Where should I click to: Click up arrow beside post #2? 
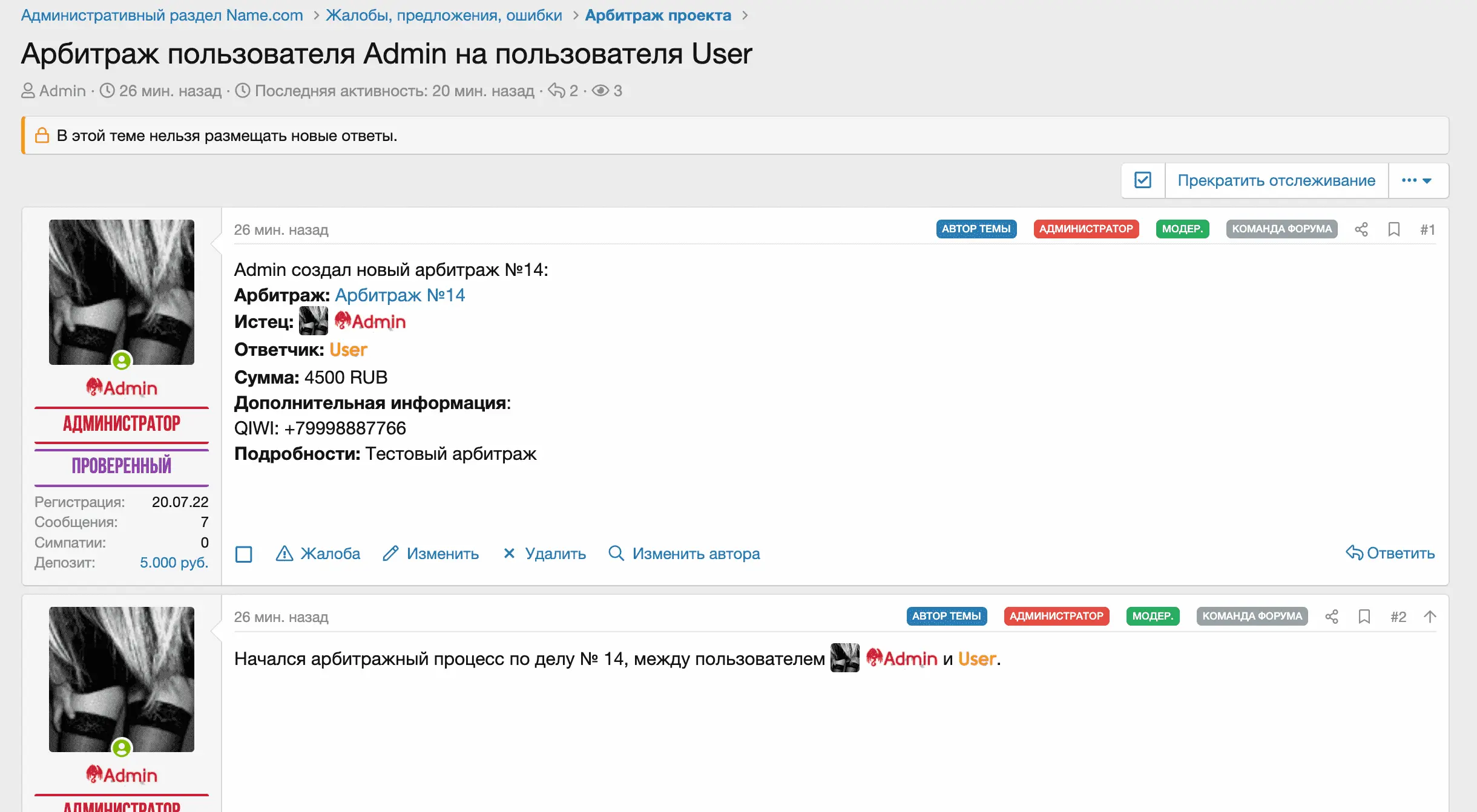[x=1430, y=617]
